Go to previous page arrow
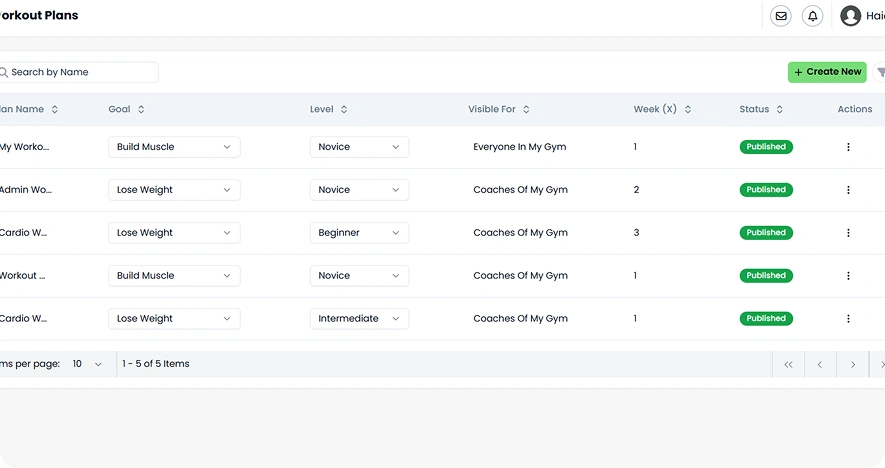The height and width of the screenshot is (468, 885). [820, 365]
